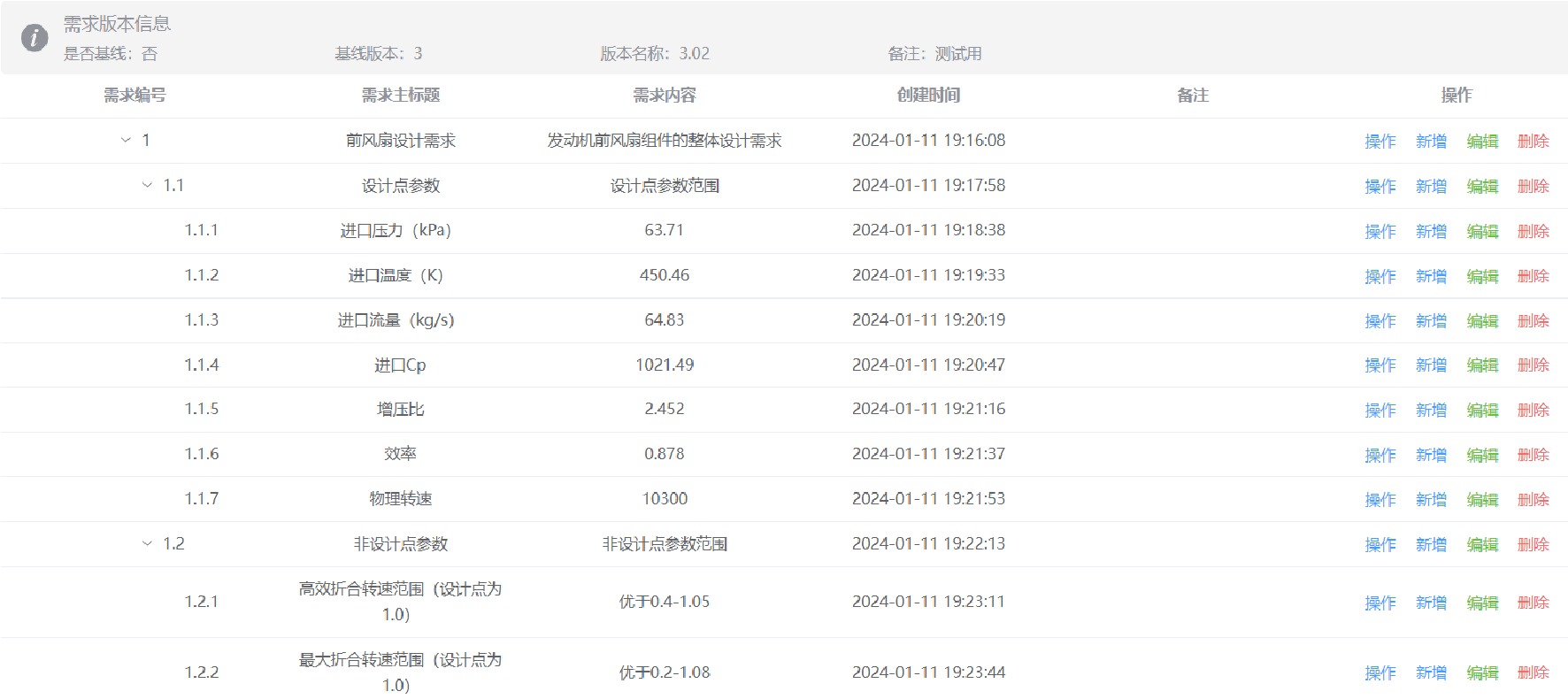The image size is (1568, 699).
Task: Edit the 前风扇设计需求 requirement
Action: tap(1482, 142)
